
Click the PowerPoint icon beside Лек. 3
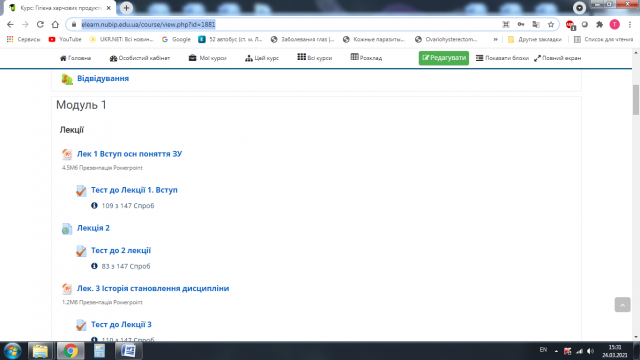pyautogui.click(x=67, y=289)
